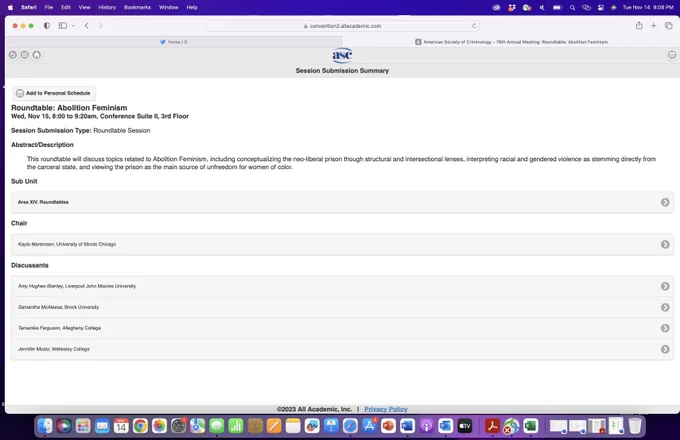Open chair Kayla Martensen's details
The width and height of the screenshot is (680, 440).
pyautogui.click(x=342, y=244)
